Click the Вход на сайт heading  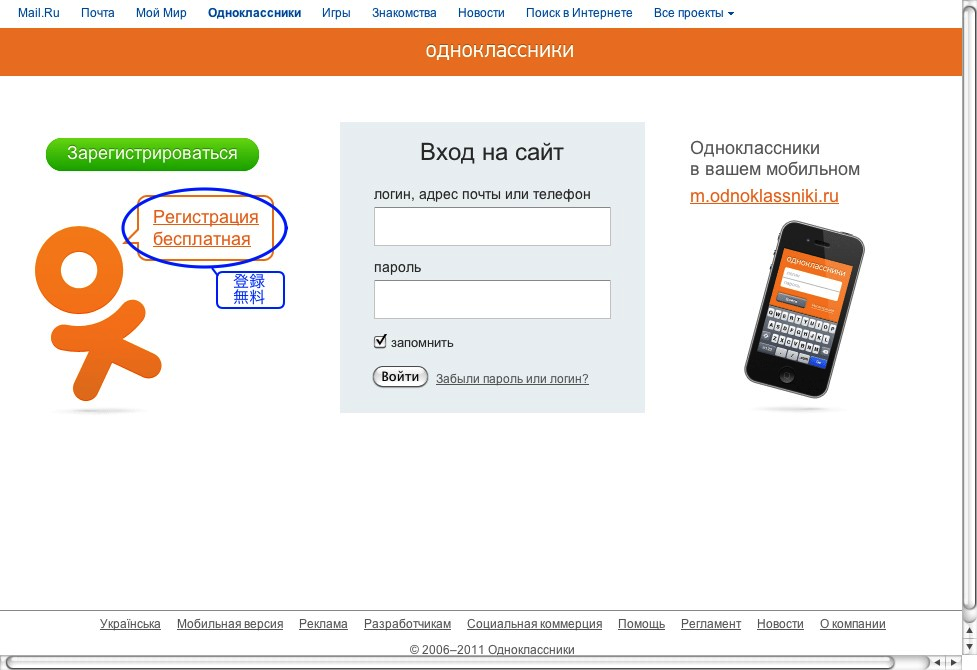492,152
